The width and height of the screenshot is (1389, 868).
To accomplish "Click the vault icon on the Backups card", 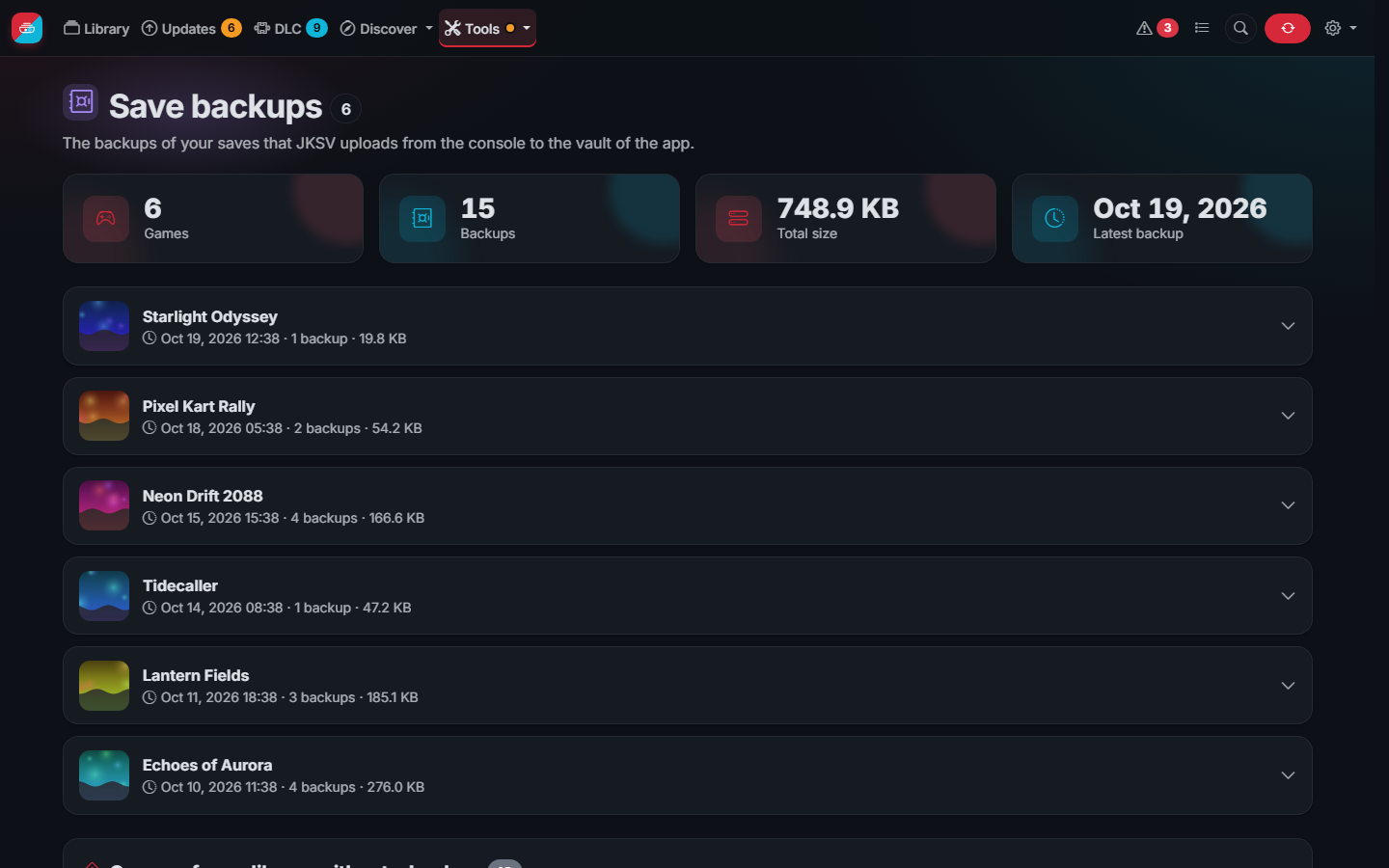I will [x=422, y=219].
